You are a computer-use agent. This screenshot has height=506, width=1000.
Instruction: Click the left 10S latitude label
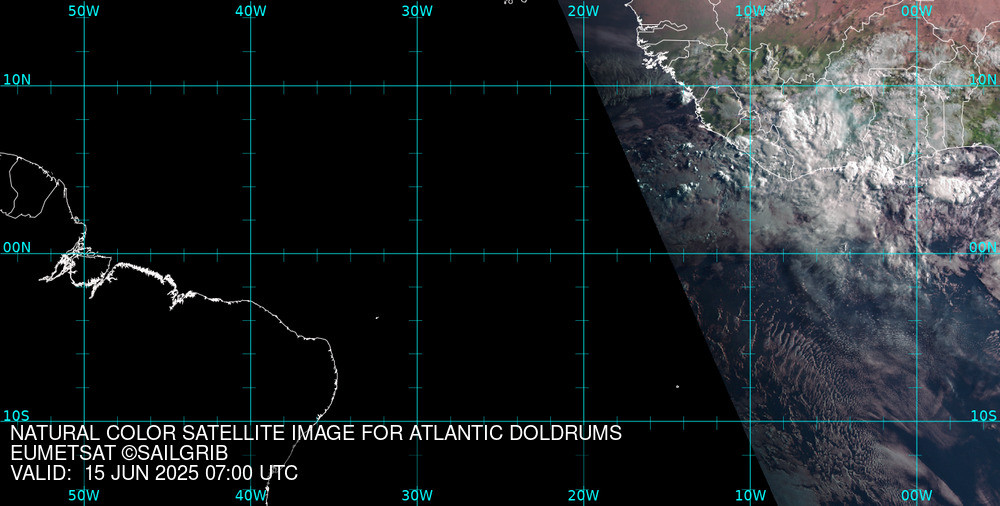coord(17,416)
